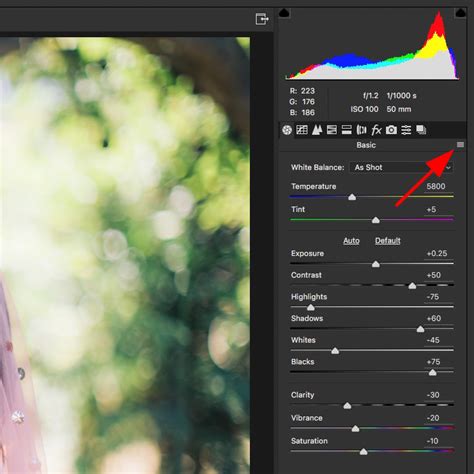This screenshot has width=474, height=474.
Task: Open the Lens Corrections panel icon
Action: [x=361, y=130]
